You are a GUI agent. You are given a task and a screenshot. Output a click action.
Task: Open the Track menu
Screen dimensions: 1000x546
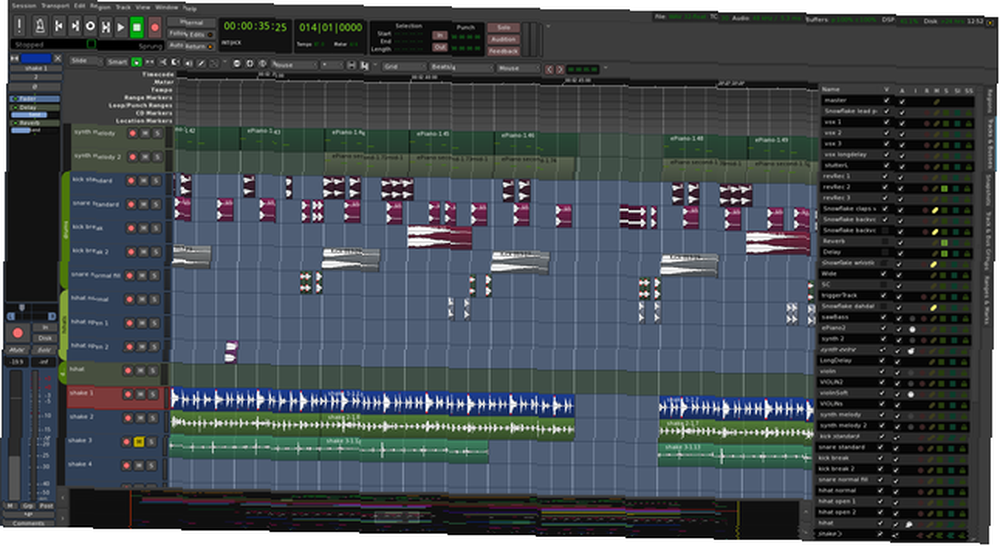tap(122, 7)
